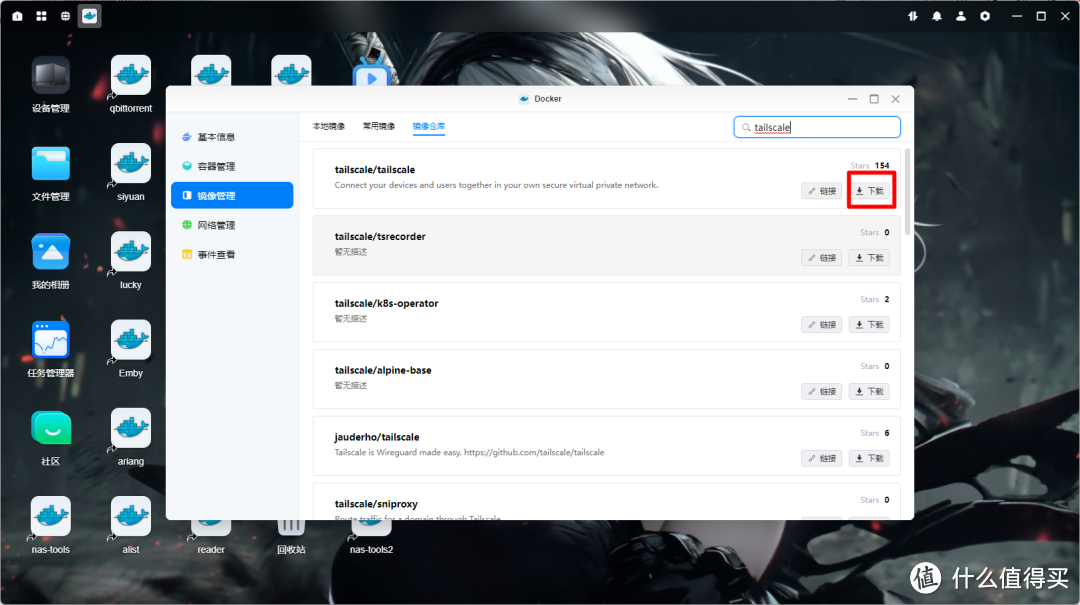This screenshot has width=1080, height=605.
Task: Open the user account icon in top bar
Action: 961,16
